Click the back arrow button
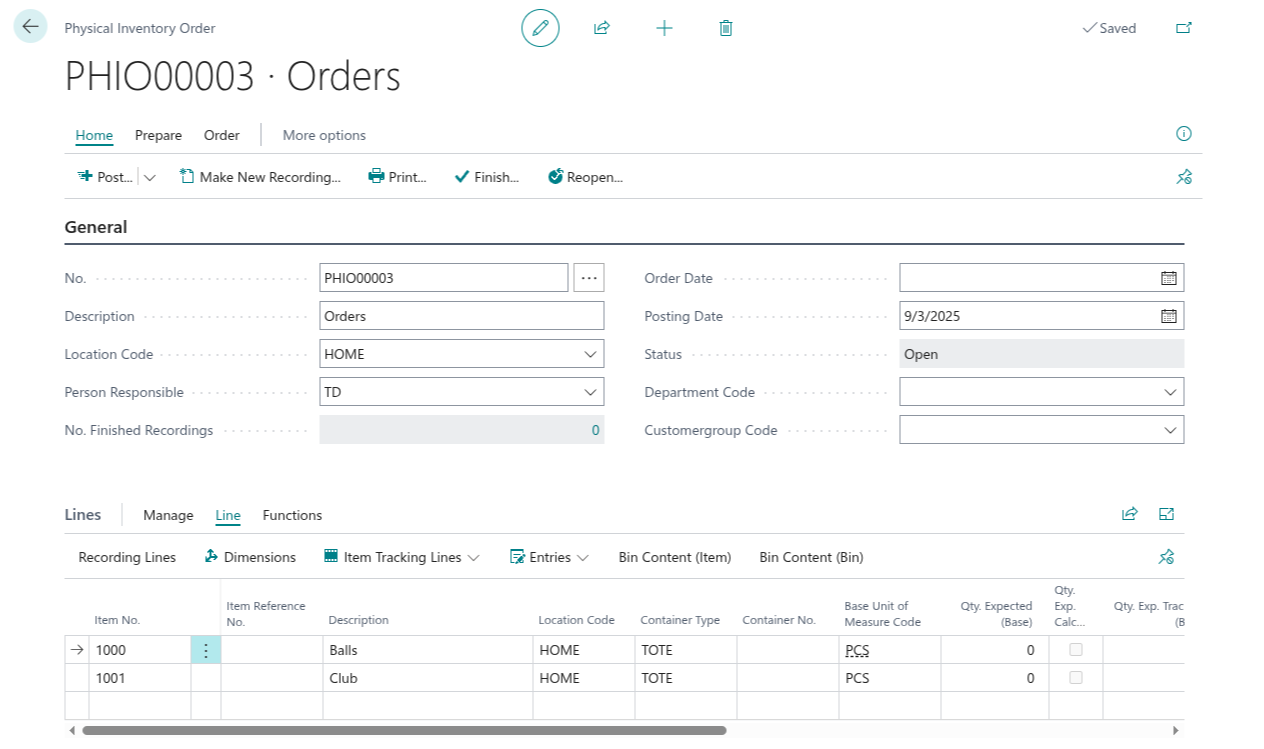The height and width of the screenshot is (749, 1264). [x=30, y=27]
